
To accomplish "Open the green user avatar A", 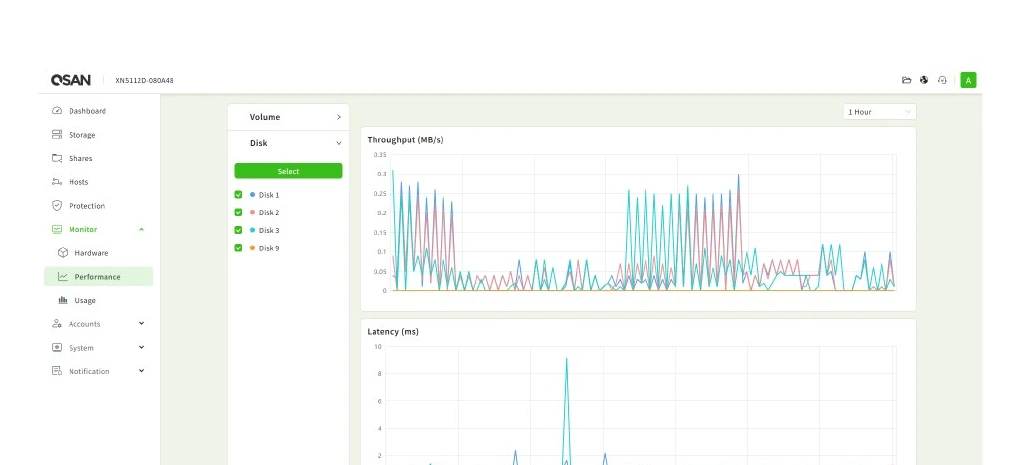I will pyautogui.click(x=968, y=80).
